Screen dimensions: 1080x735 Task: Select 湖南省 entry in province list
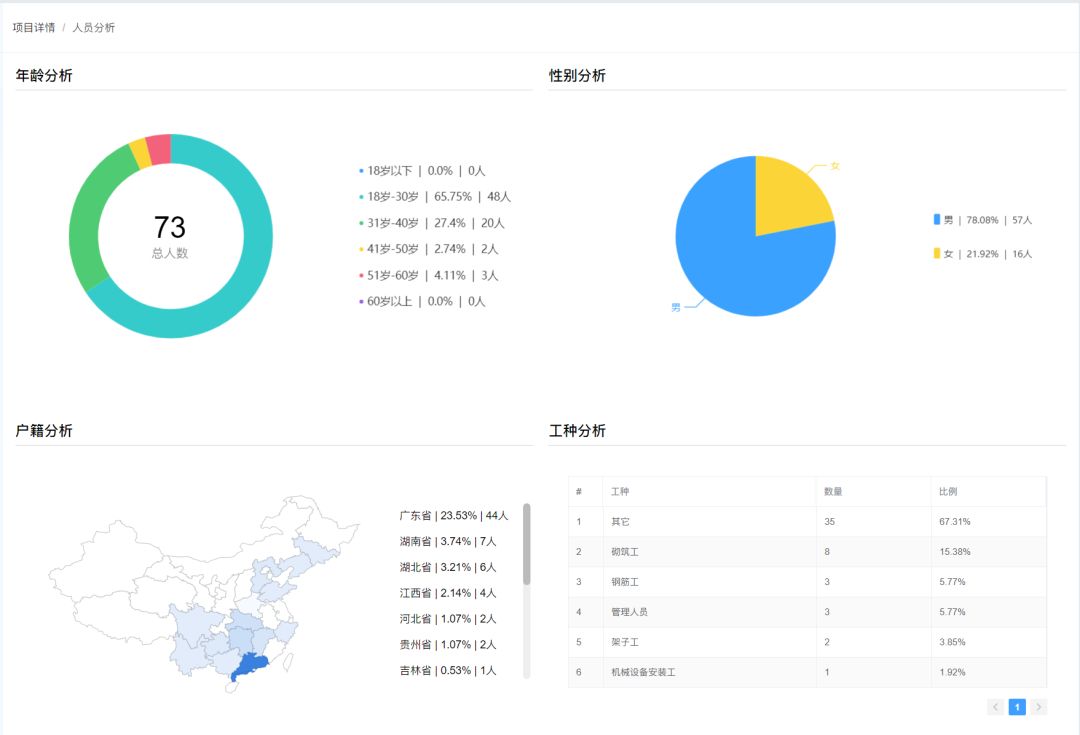click(x=447, y=542)
